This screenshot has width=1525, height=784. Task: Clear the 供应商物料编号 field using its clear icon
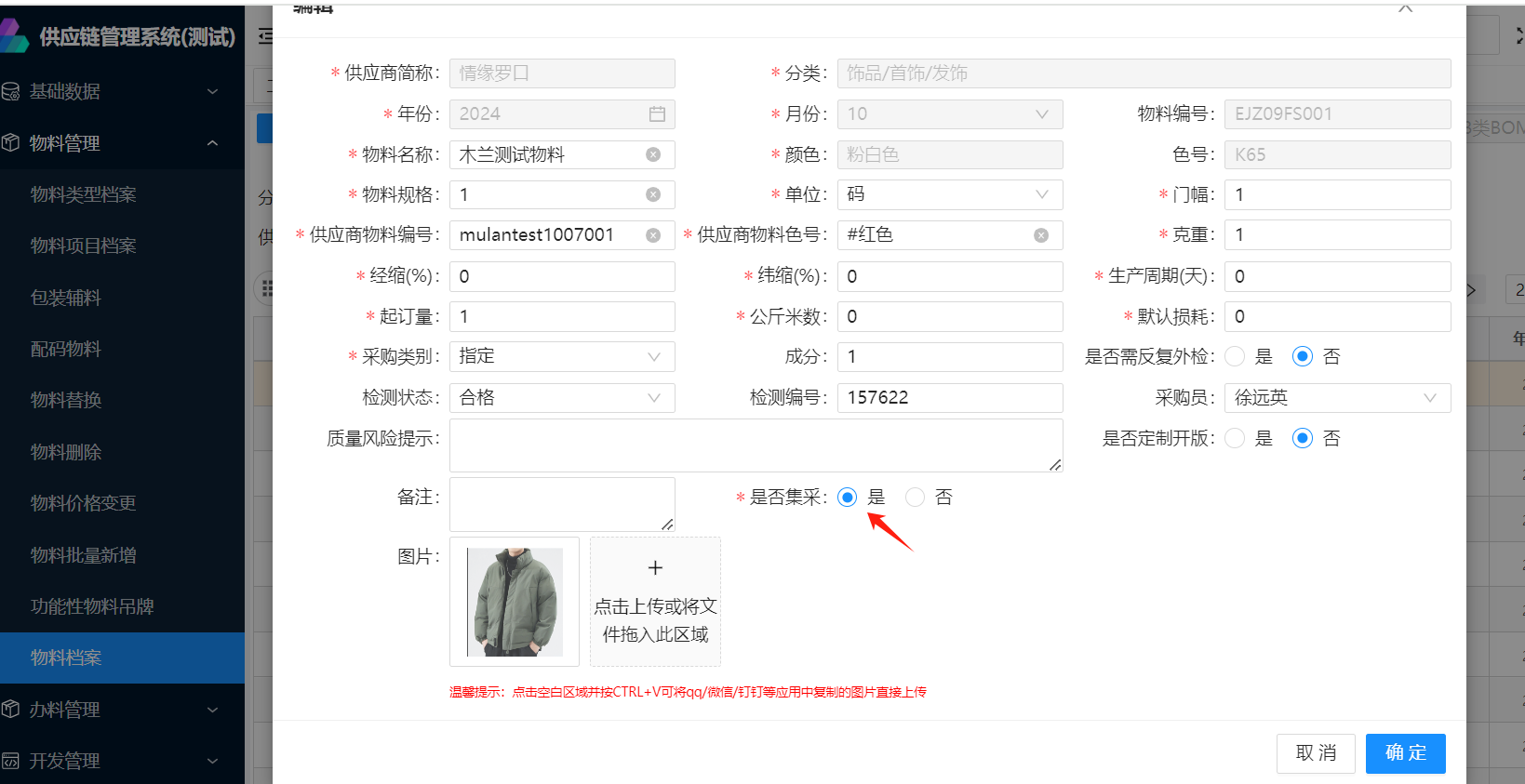click(x=653, y=235)
